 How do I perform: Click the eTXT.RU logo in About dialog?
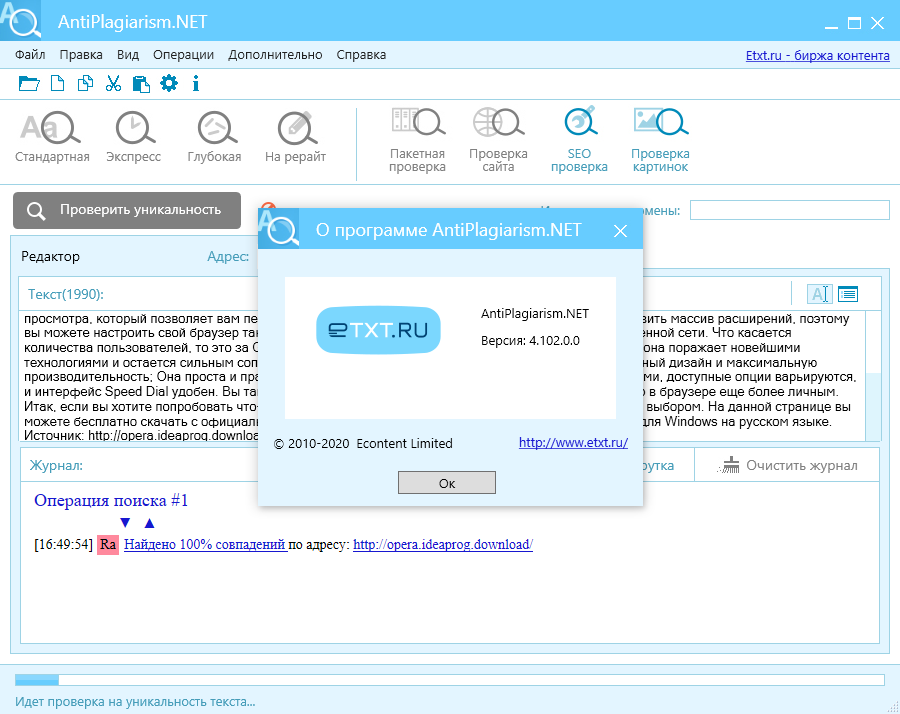[378, 330]
